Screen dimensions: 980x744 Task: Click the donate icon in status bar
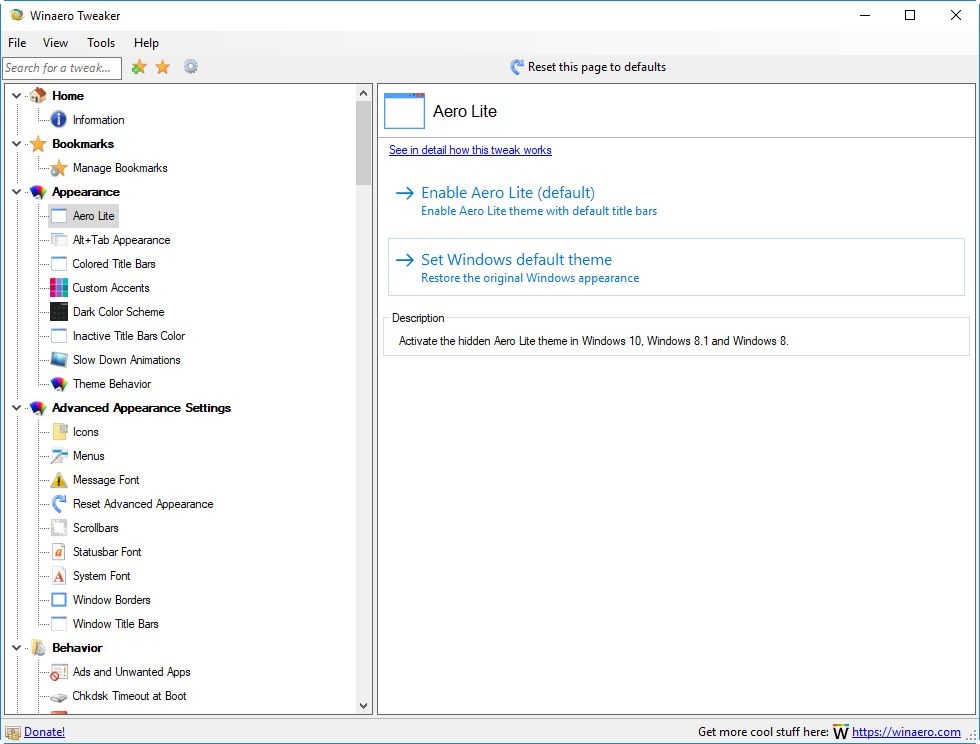point(12,732)
